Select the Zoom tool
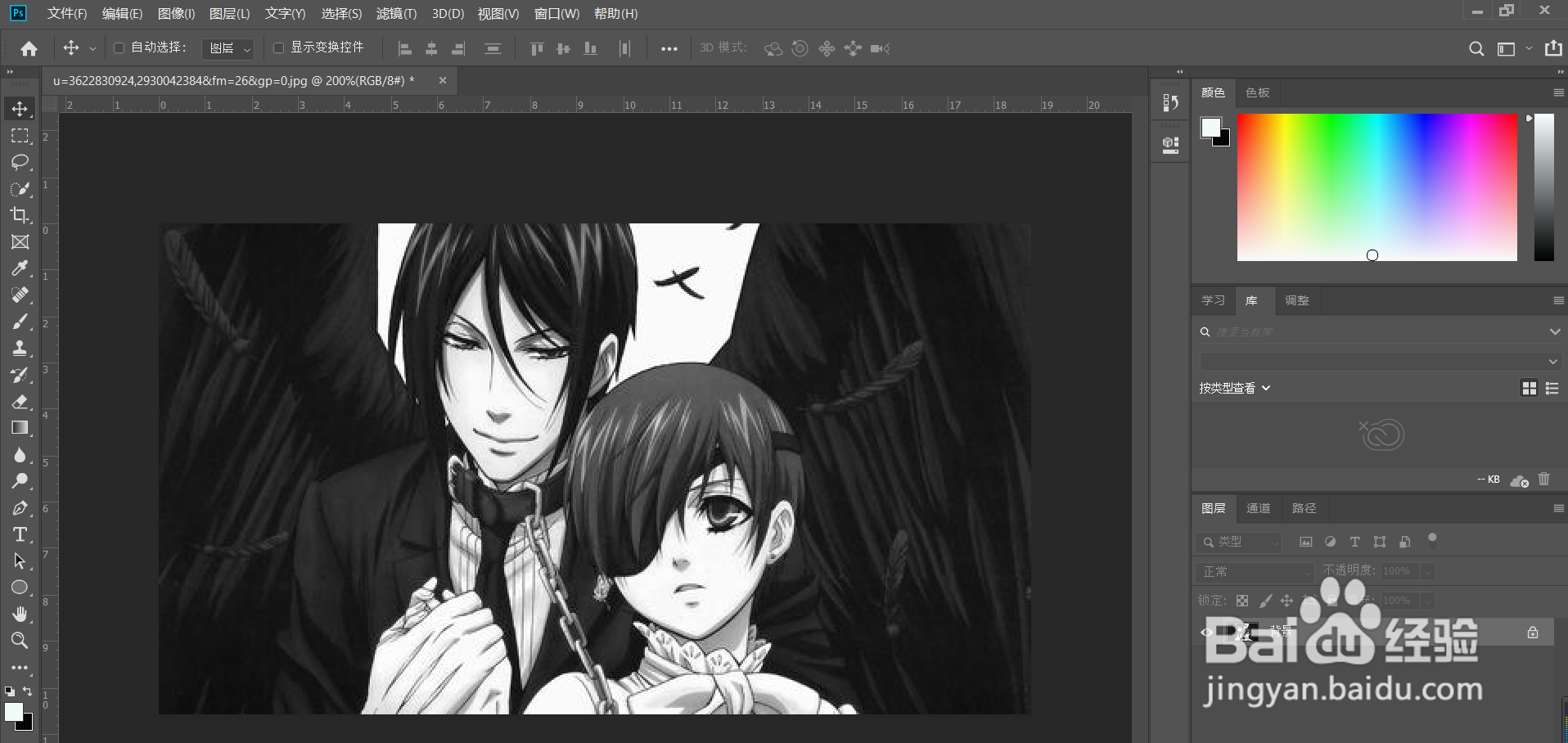The width and height of the screenshot is (1568, 743). [20, 640]
